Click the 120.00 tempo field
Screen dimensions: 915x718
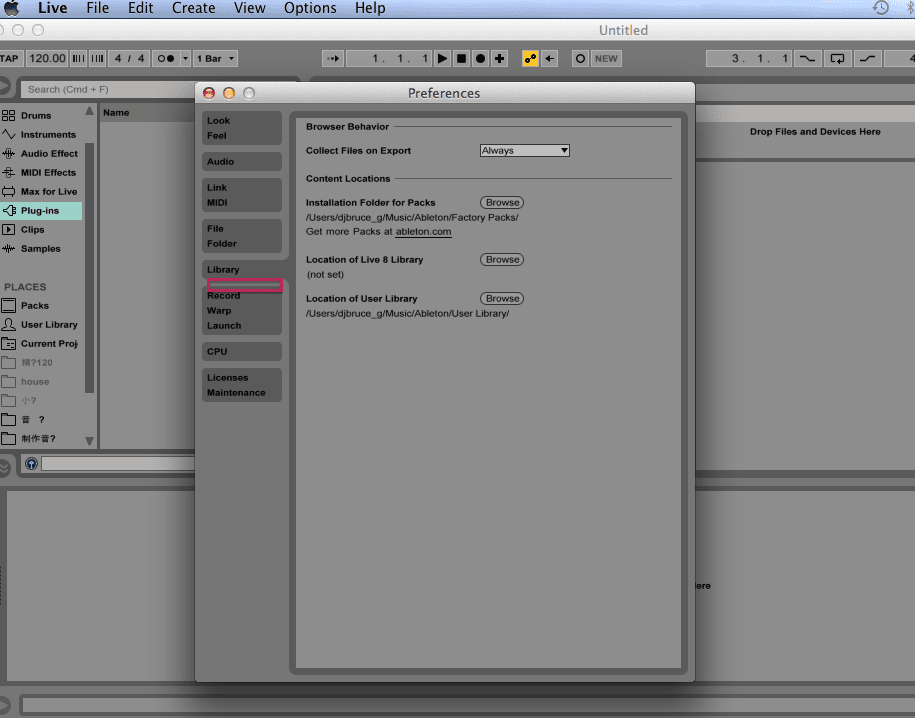(x=47, y=58)
